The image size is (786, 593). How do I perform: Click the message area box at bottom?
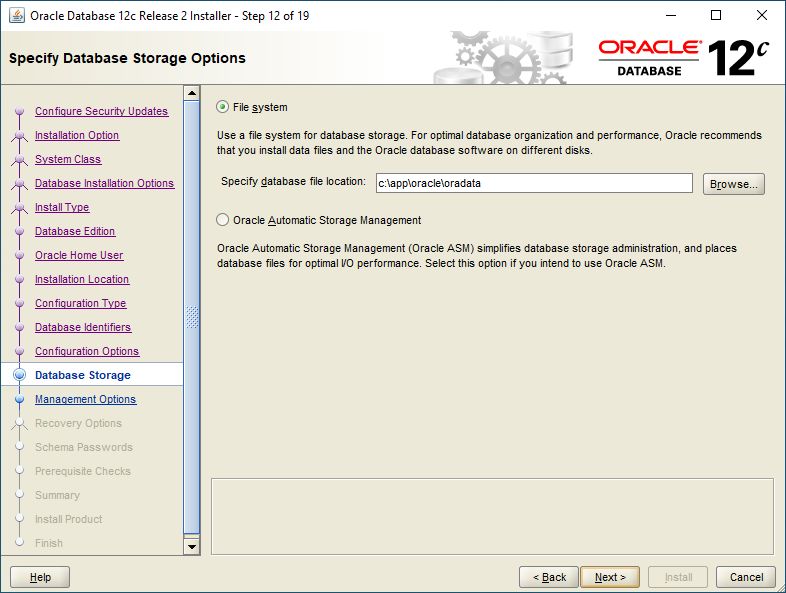click(492, 516)
